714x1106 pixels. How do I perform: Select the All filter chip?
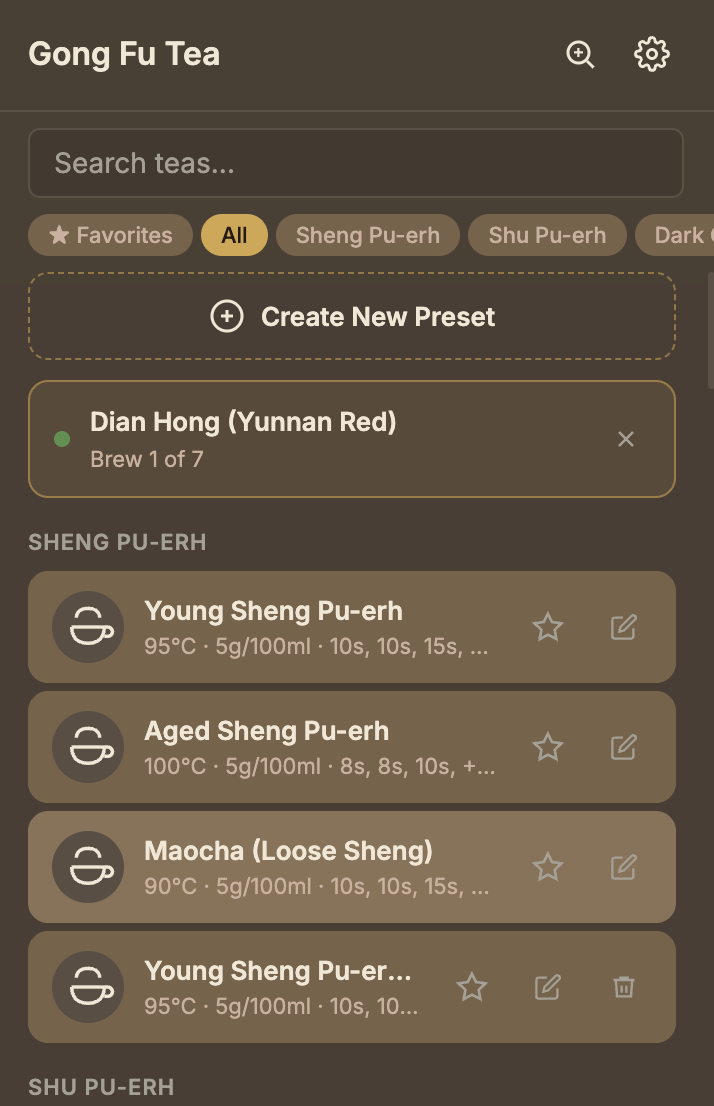click(x=234, y=235)
